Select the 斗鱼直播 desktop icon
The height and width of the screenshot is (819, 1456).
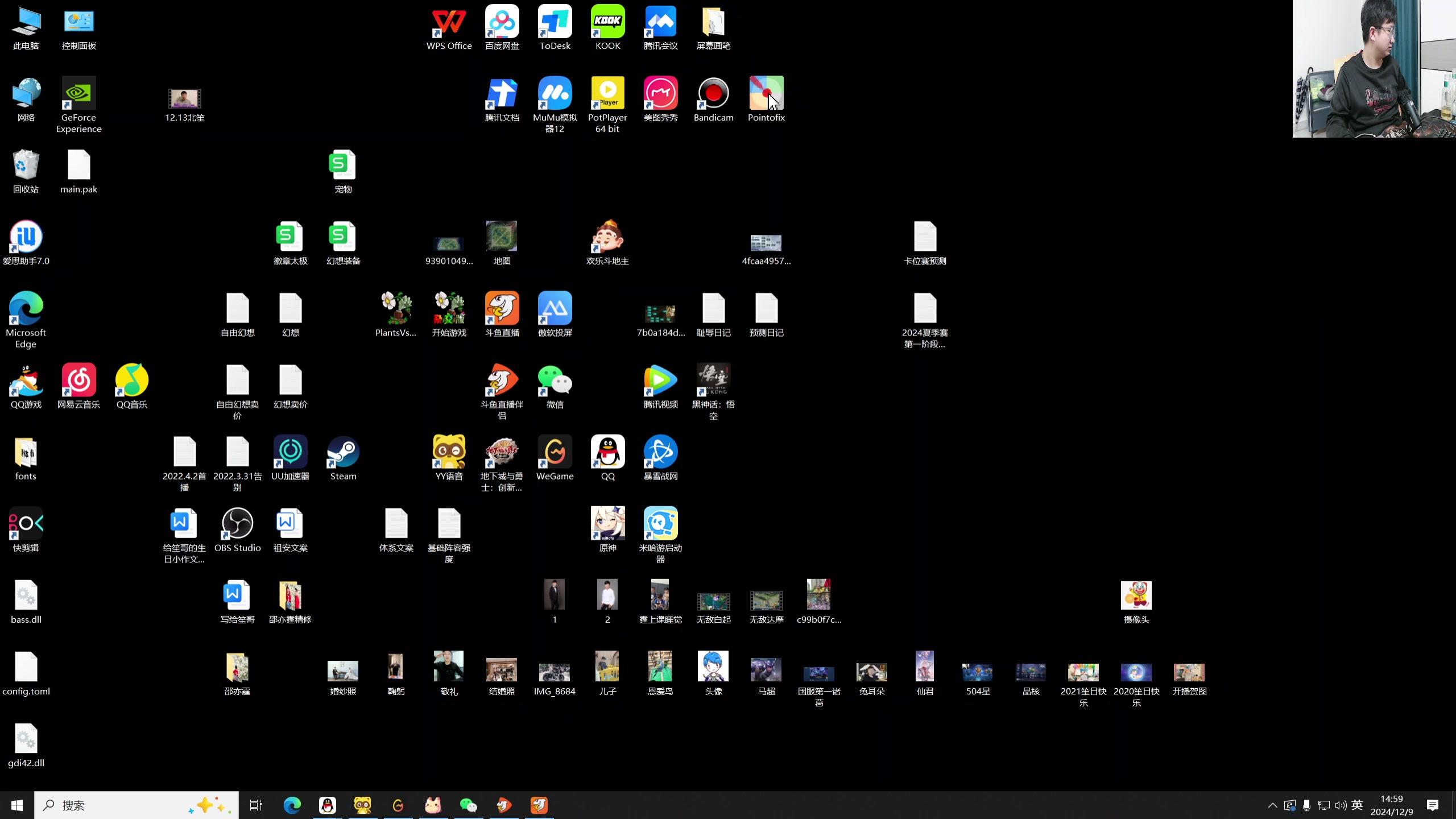(502, 315)
